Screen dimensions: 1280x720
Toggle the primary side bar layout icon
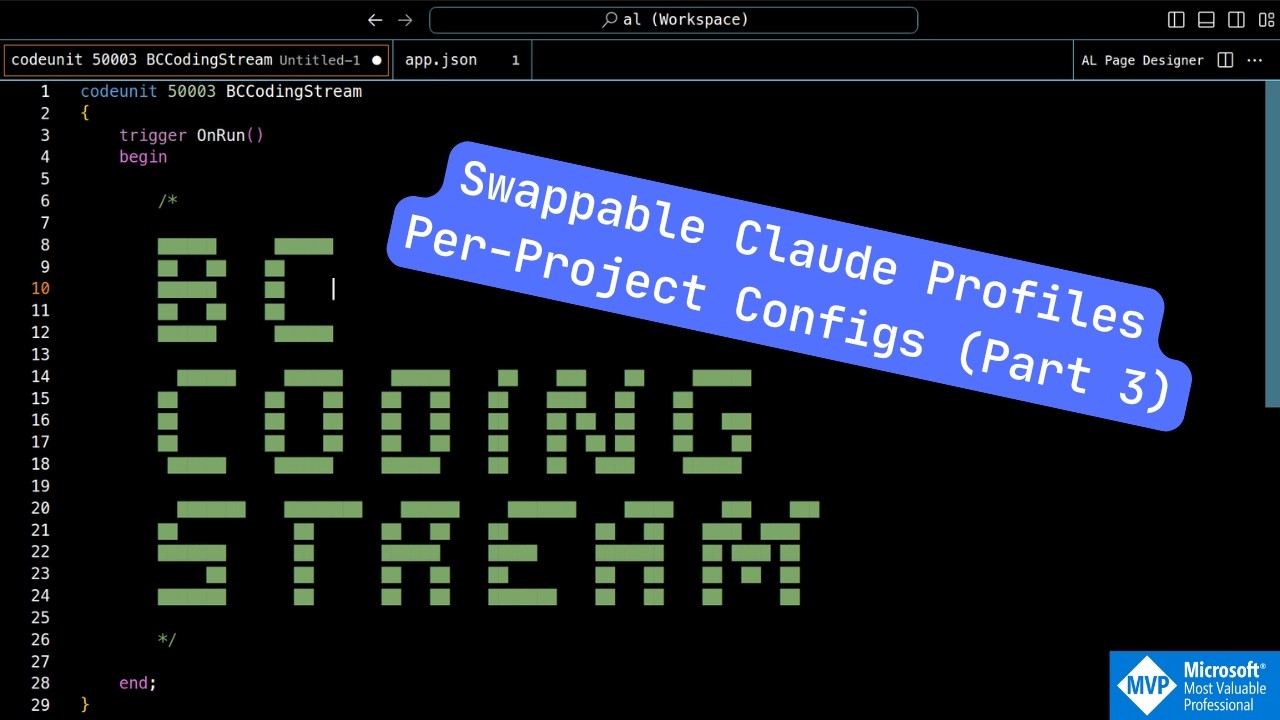(x=1176, y=20)
